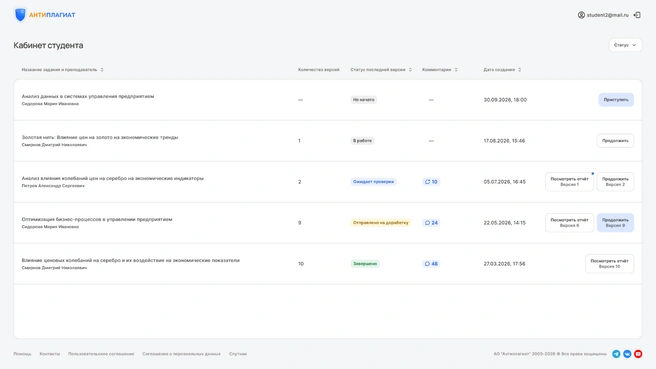Click the date 27.03.2026, 17:56
Screen dimensions: 656x369
coord(504,264)
